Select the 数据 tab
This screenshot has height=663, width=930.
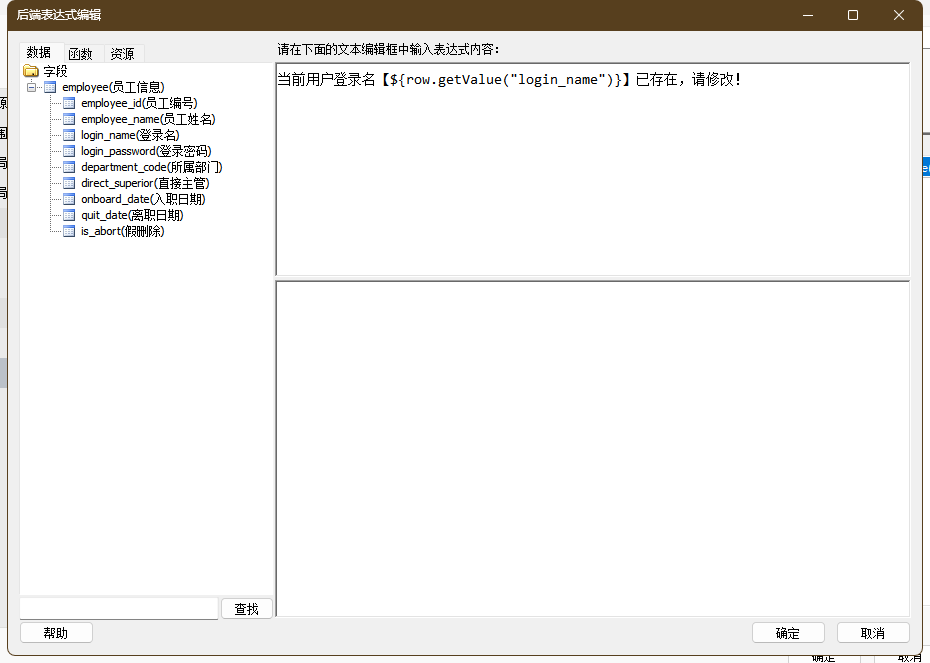tap(39, 53)
